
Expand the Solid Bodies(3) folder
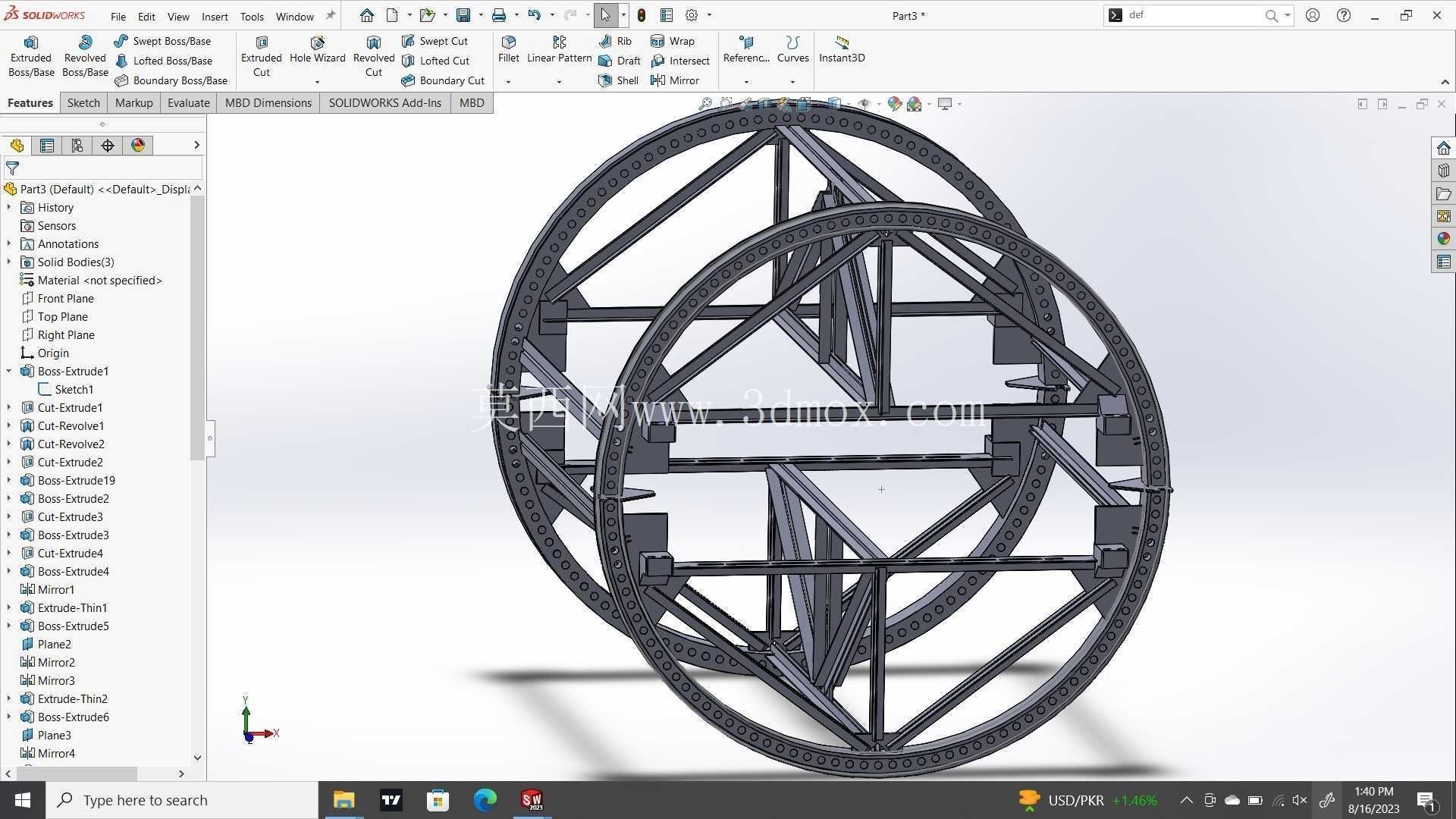coord(9,262)
